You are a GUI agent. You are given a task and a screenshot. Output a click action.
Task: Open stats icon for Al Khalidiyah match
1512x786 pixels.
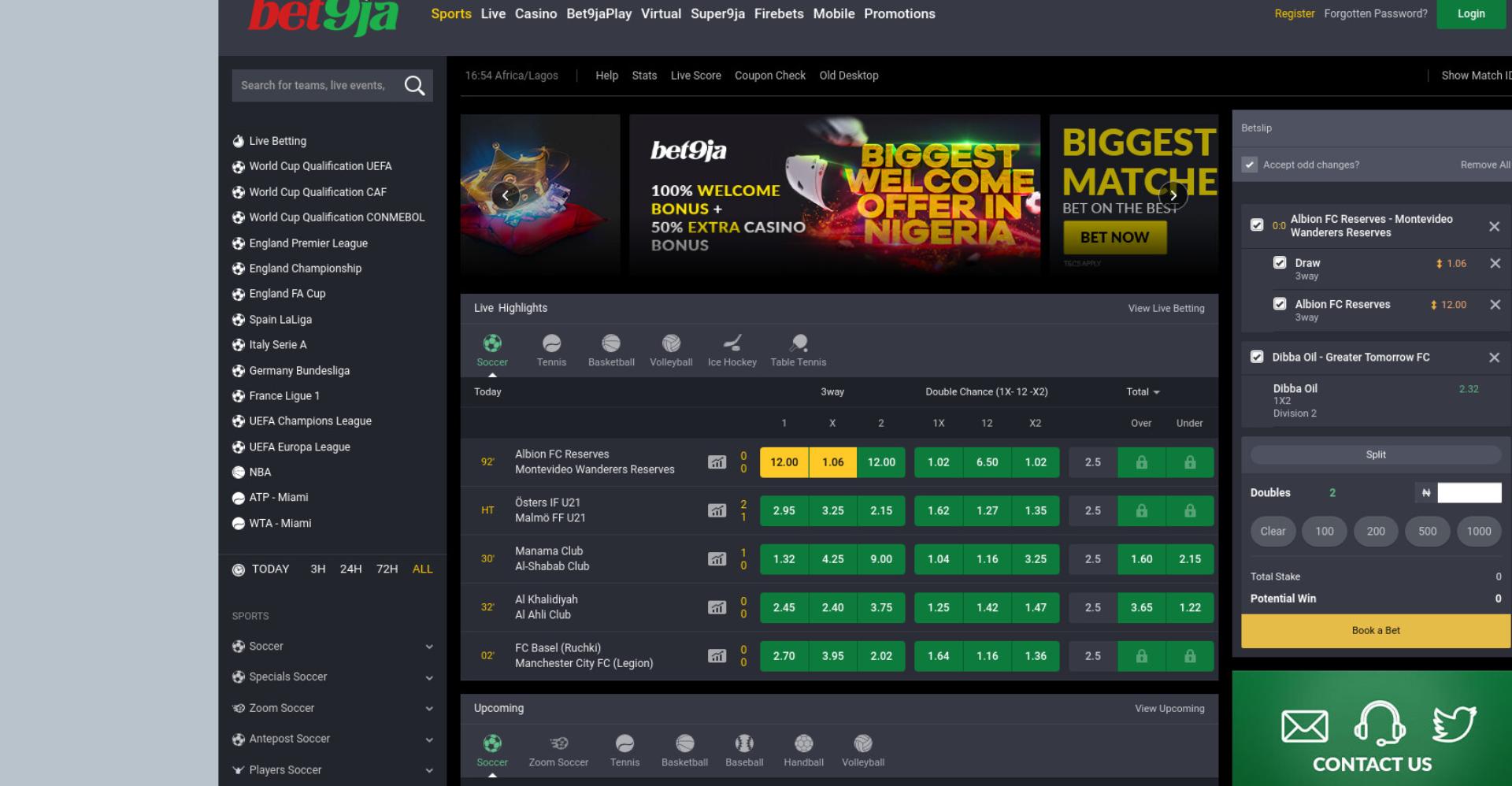717,607
